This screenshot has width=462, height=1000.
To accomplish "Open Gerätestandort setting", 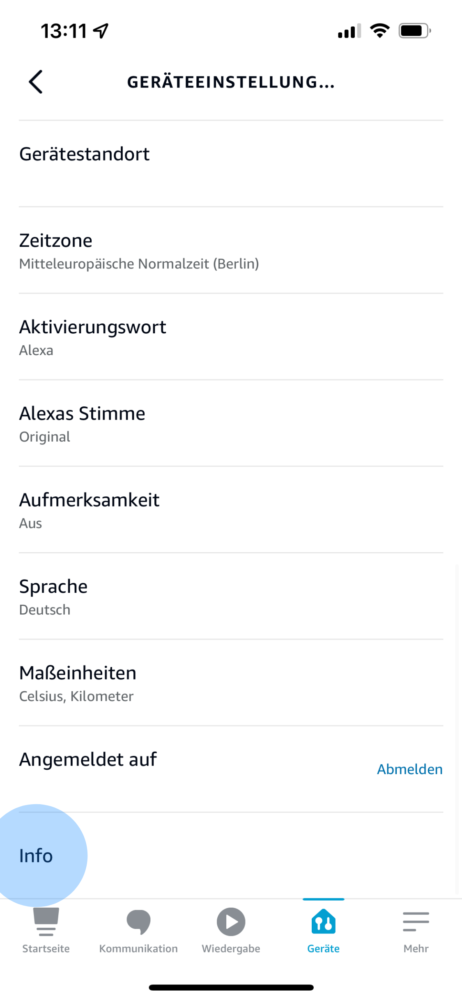I will point(231,163).
